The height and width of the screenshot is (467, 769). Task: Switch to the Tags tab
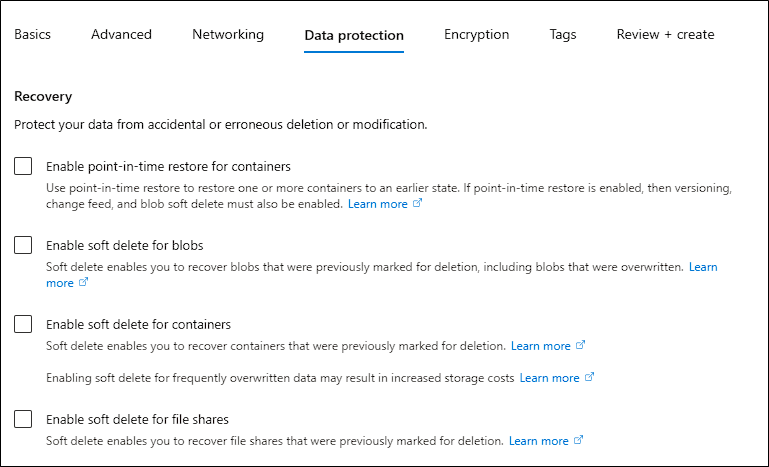pos(563,34)
